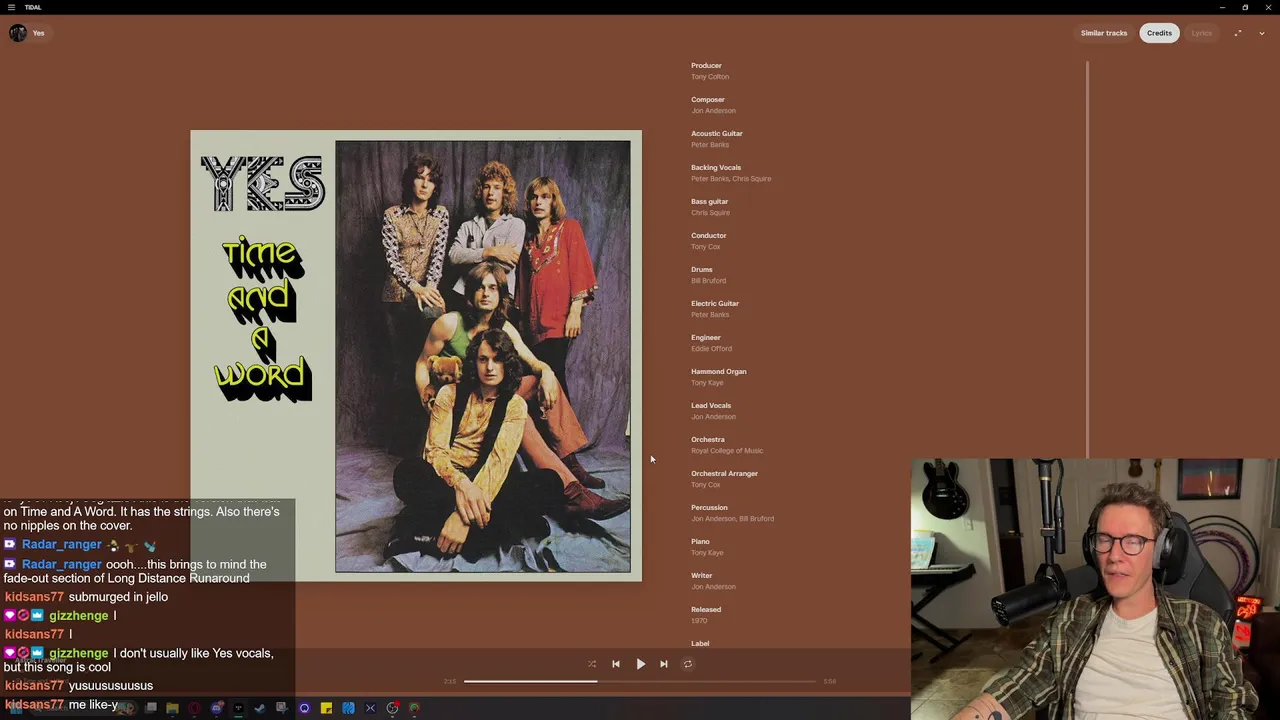Skip to the previous track
Image resolution: width=1280 pixels, height=720 pixels.
tap(616, 664)
